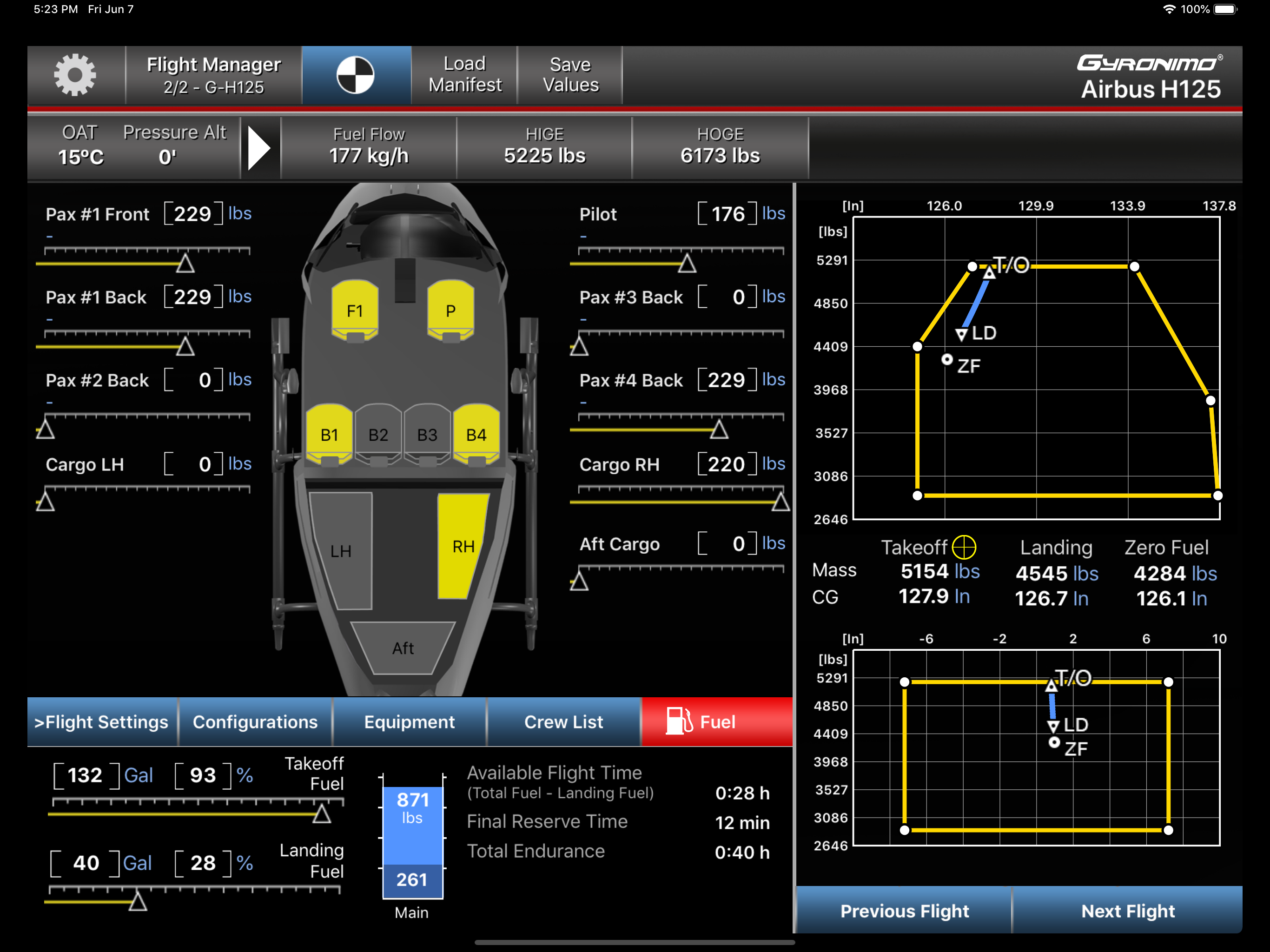1270x952 pixels.
Task: Edit Pax #2 Back weight field
Action: point(193,380)
